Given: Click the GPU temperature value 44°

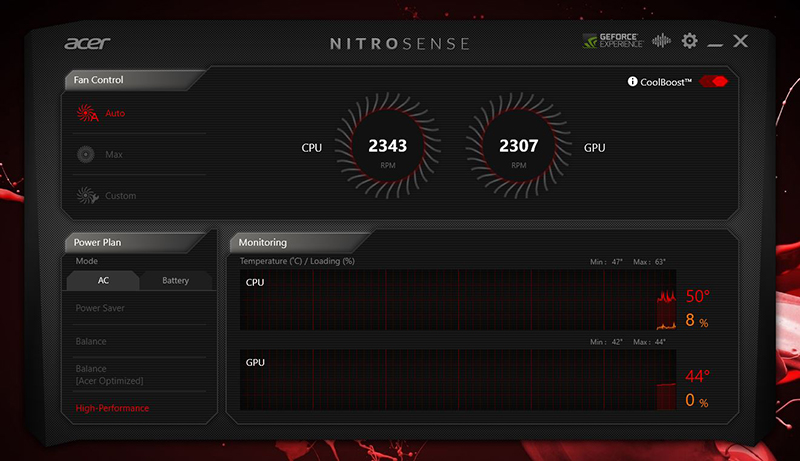Looking at the screenshot, I should click(697, 376).
